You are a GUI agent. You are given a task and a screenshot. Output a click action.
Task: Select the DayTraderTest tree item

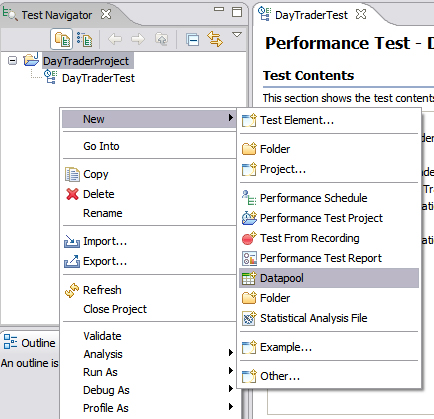pyautogui.click(x=98, y=78)
